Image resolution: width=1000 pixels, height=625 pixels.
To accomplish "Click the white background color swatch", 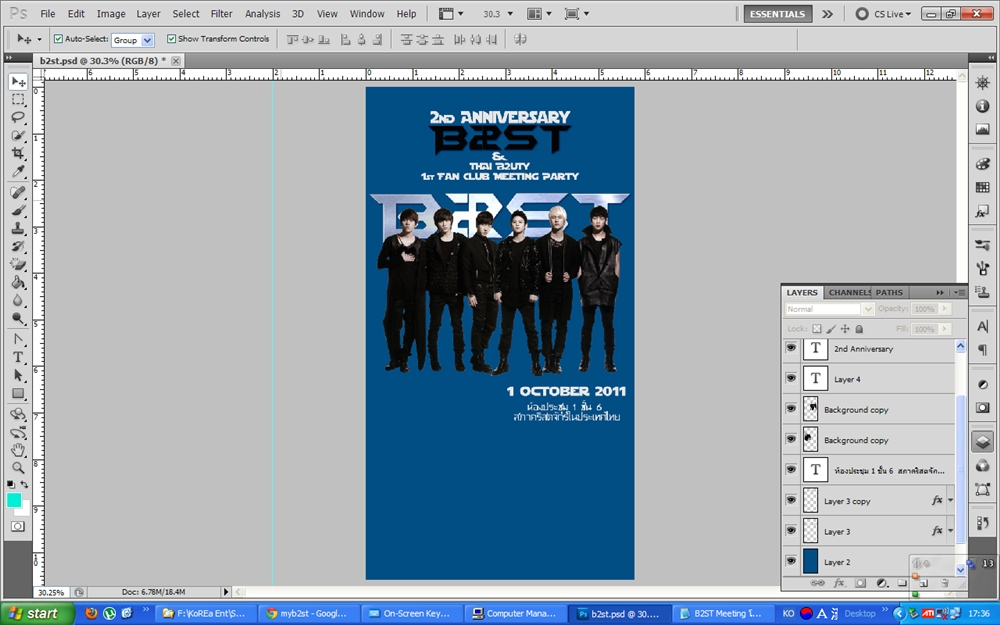I will click(x=24, y=510).
